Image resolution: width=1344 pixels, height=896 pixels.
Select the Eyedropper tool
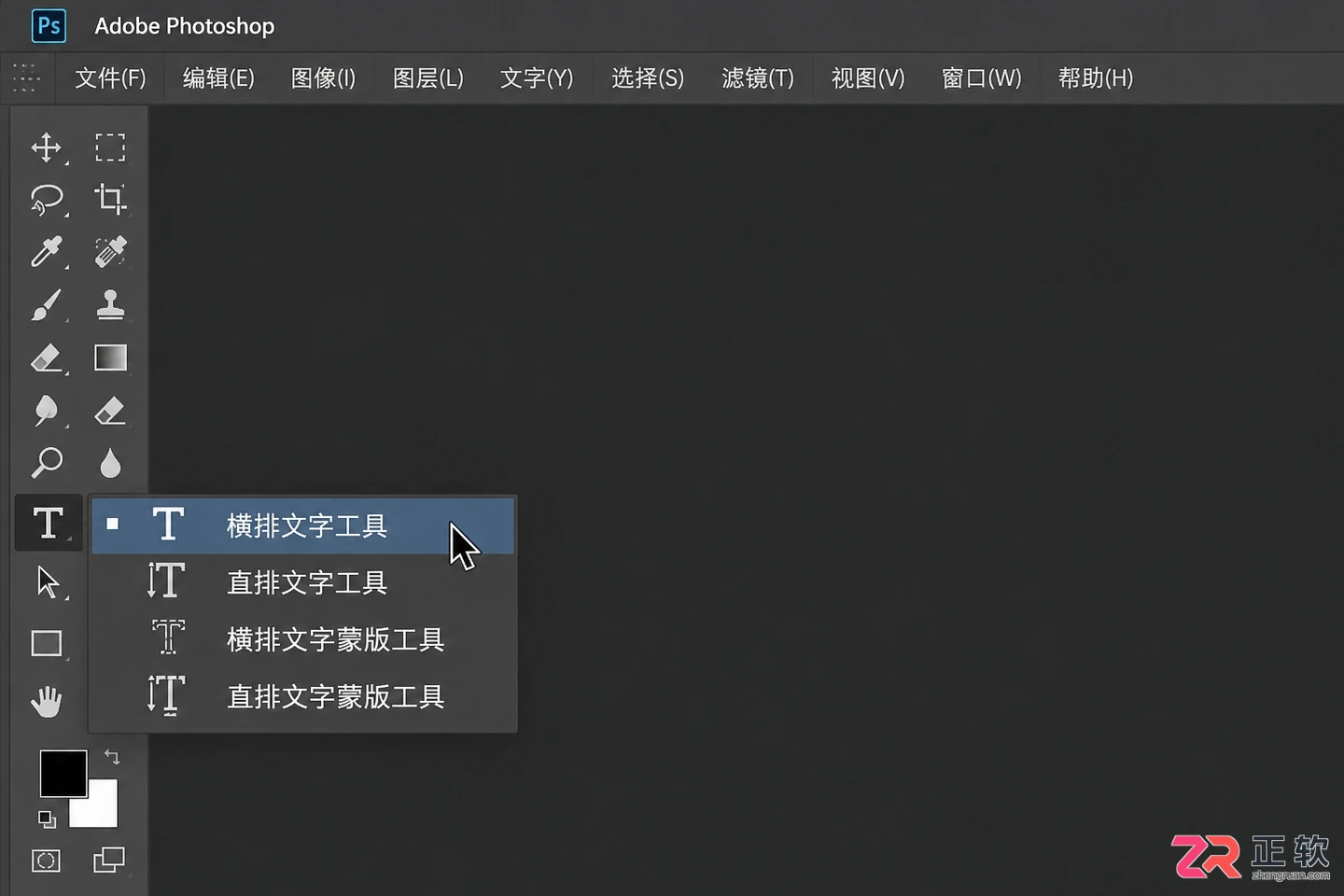click(47, 252)
